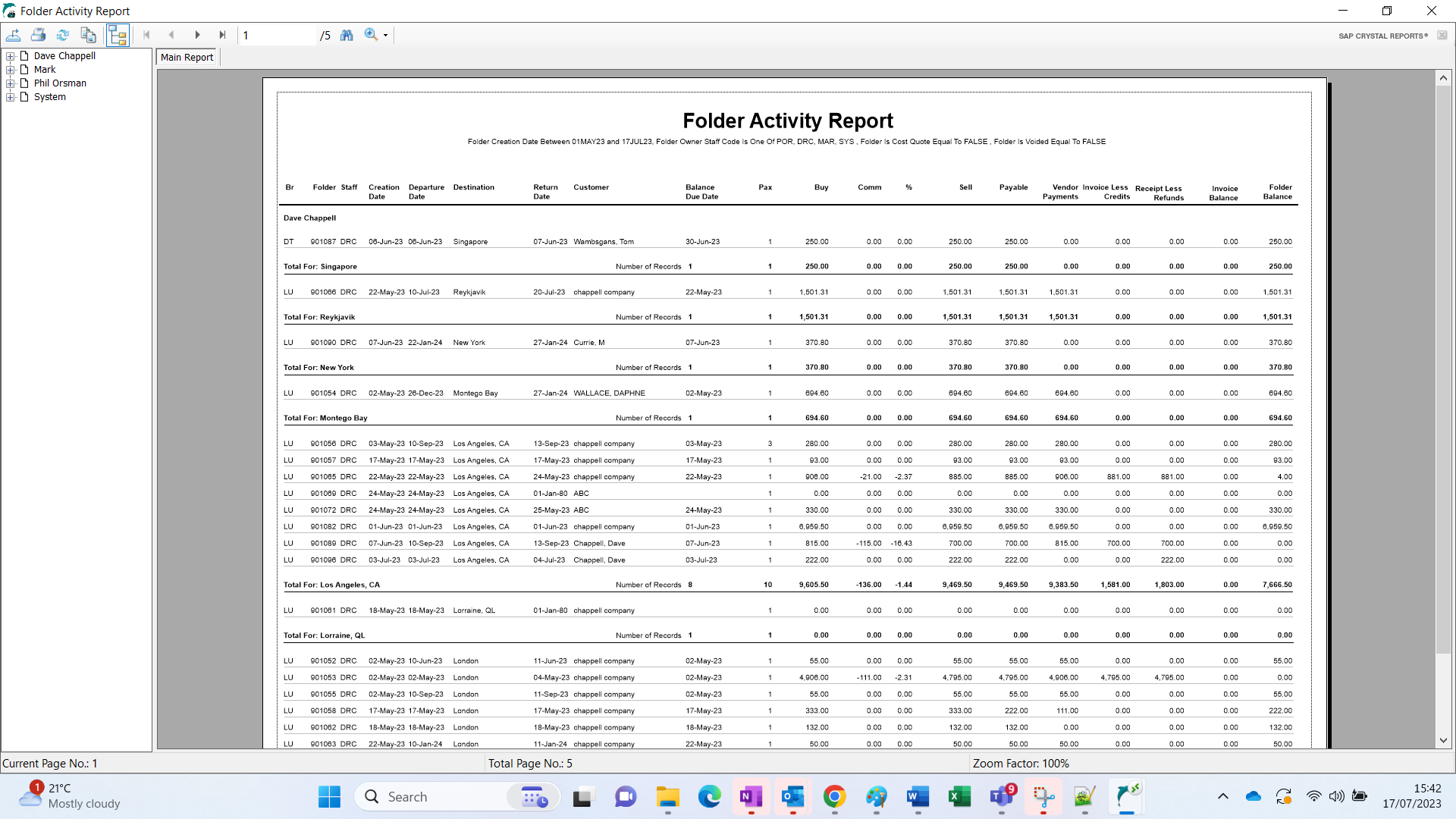This screenshot has height=819, width=1456.
Task: Open Outlook from the taskbar
Action: click(x=792, y=797)
